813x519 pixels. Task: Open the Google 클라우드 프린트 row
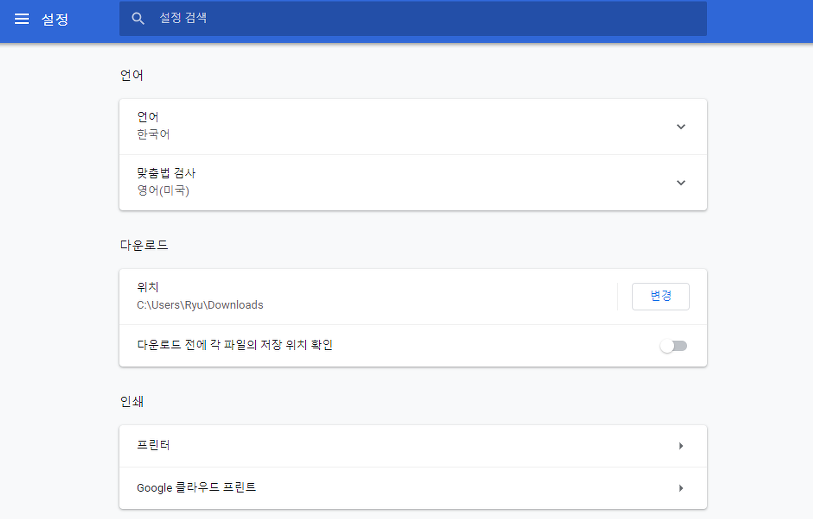(x=413, y=488)
